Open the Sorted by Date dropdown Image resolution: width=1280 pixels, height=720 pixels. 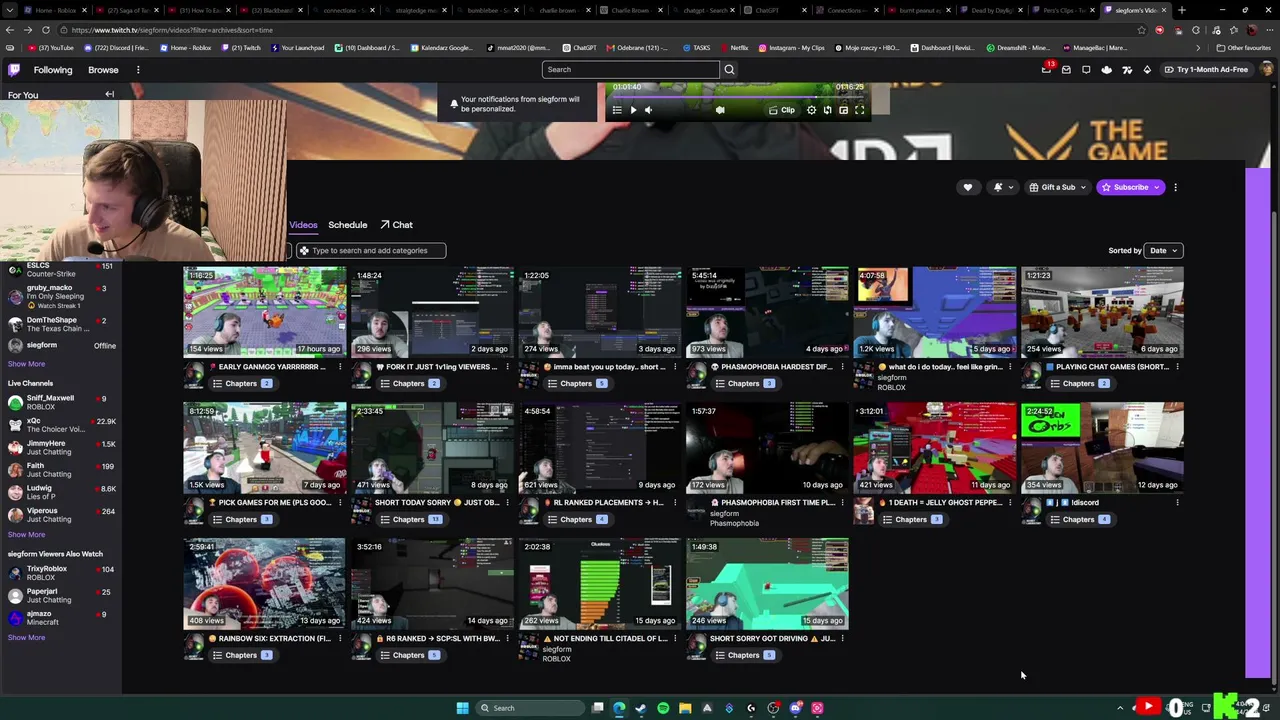[x=1164, y=251]
